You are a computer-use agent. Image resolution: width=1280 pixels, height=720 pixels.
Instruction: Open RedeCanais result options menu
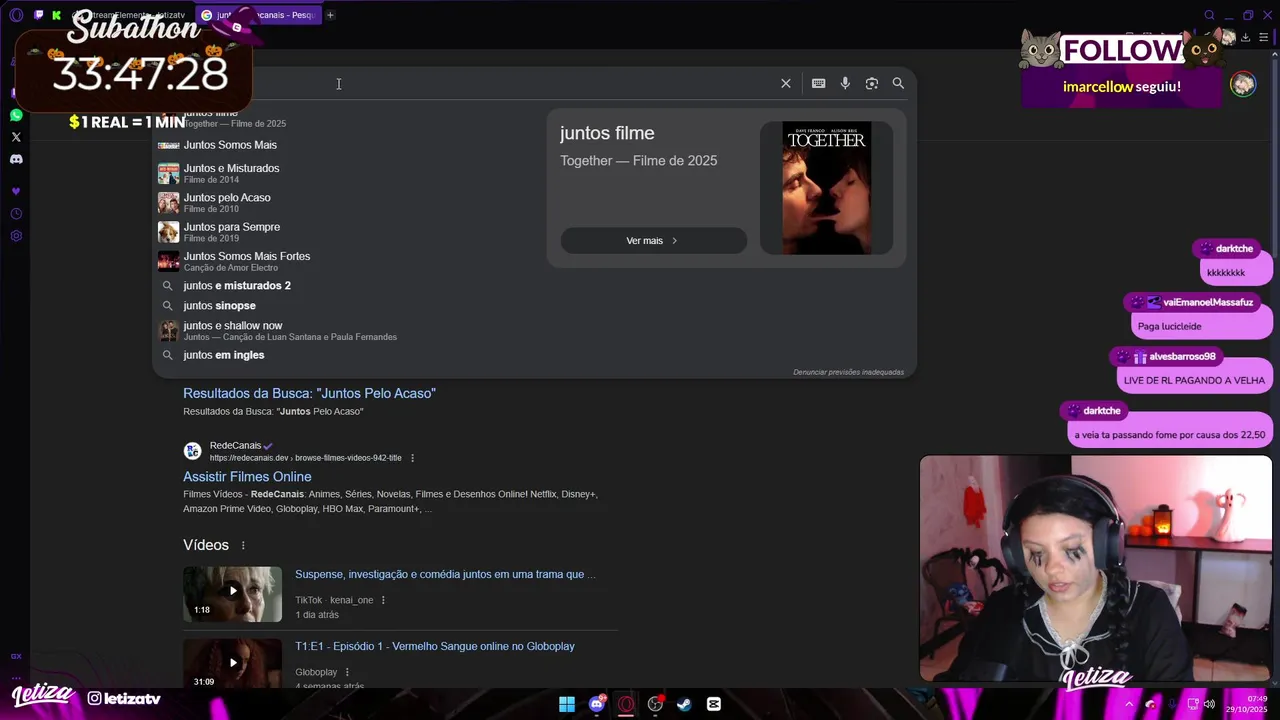(412, 458)
